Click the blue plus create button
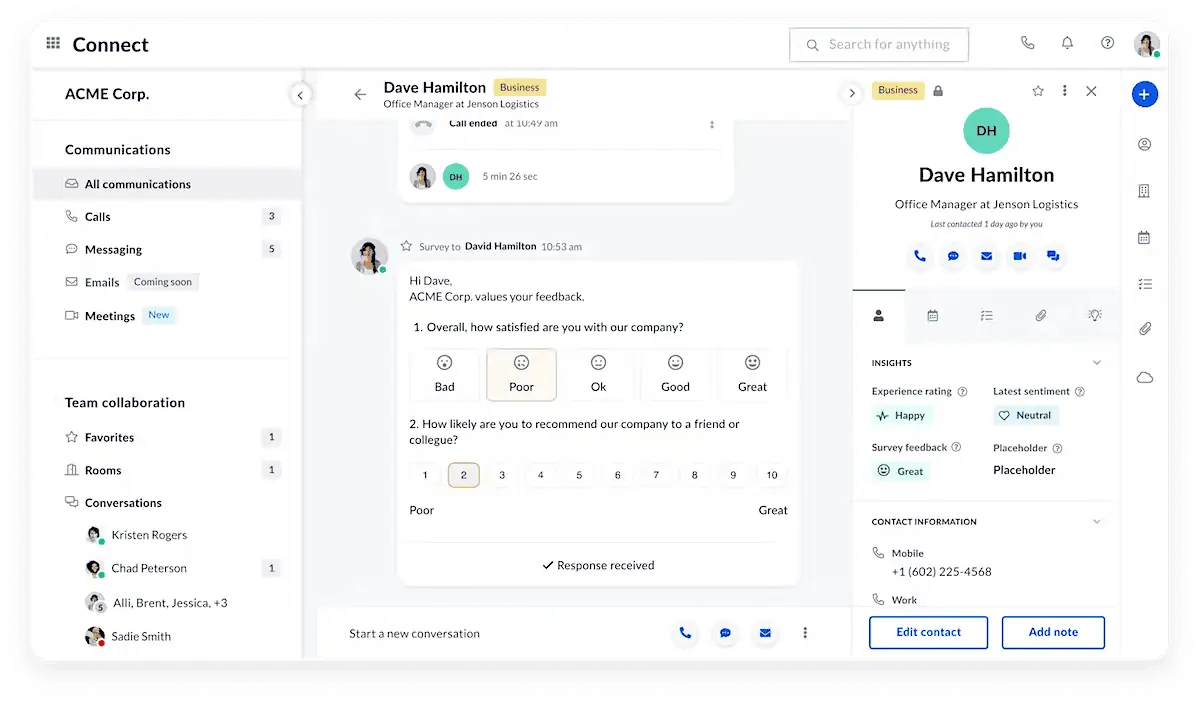The image size is (1200, 702). coord(1145,94)
